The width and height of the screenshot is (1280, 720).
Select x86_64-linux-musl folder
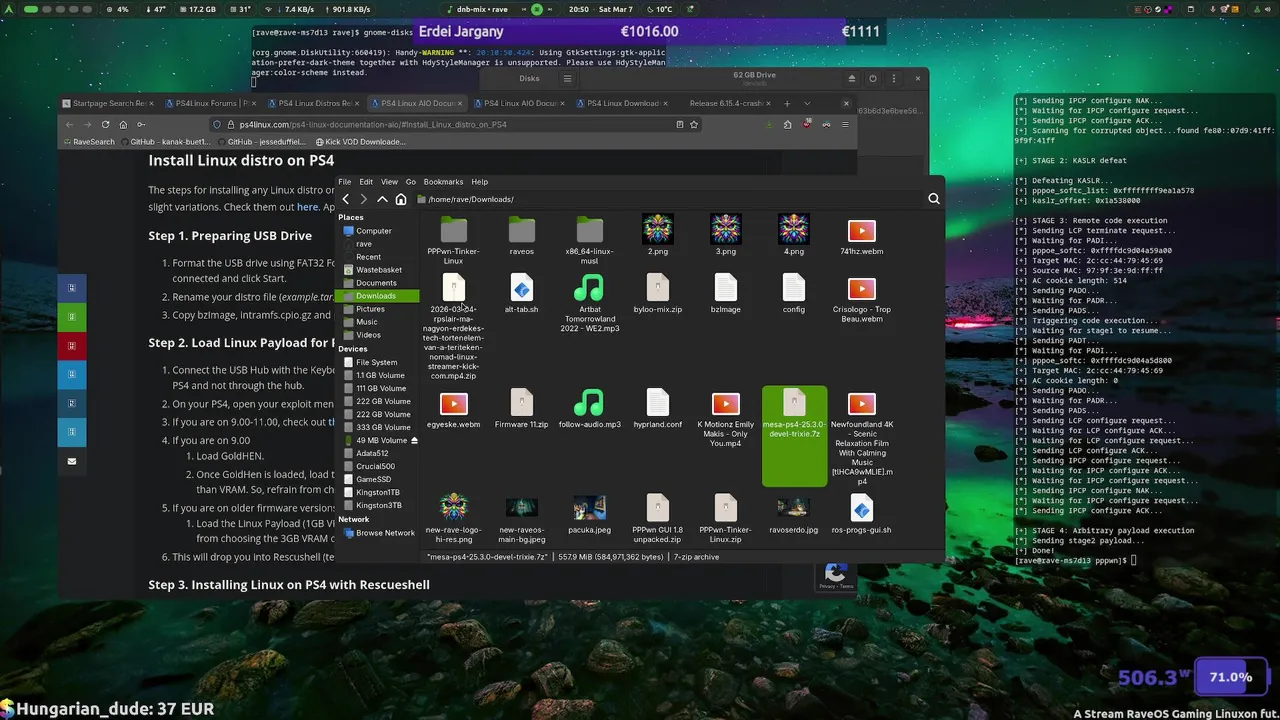click(x=589, y=238)
